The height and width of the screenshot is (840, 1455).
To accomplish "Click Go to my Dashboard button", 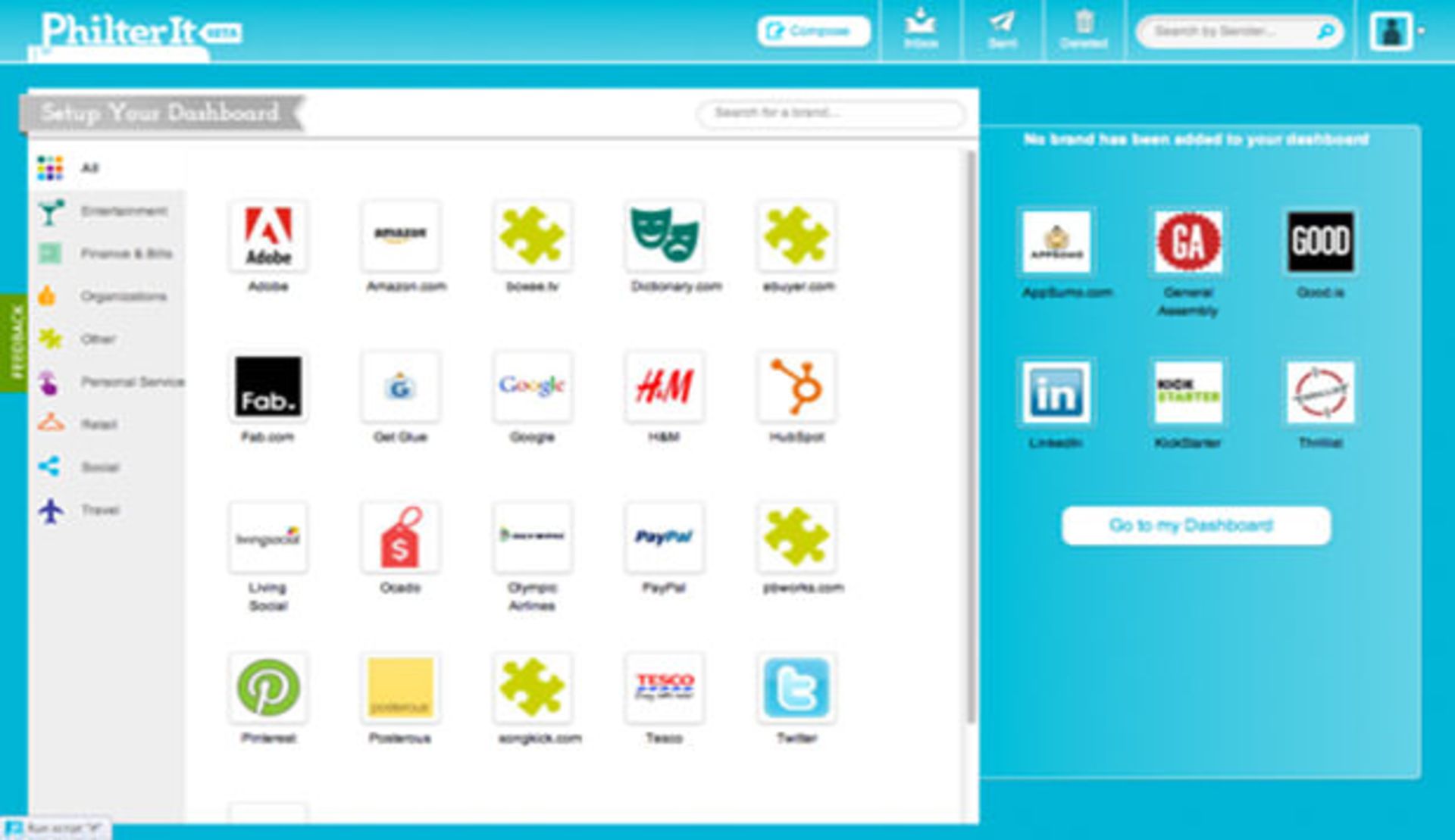I will 1196,525.
